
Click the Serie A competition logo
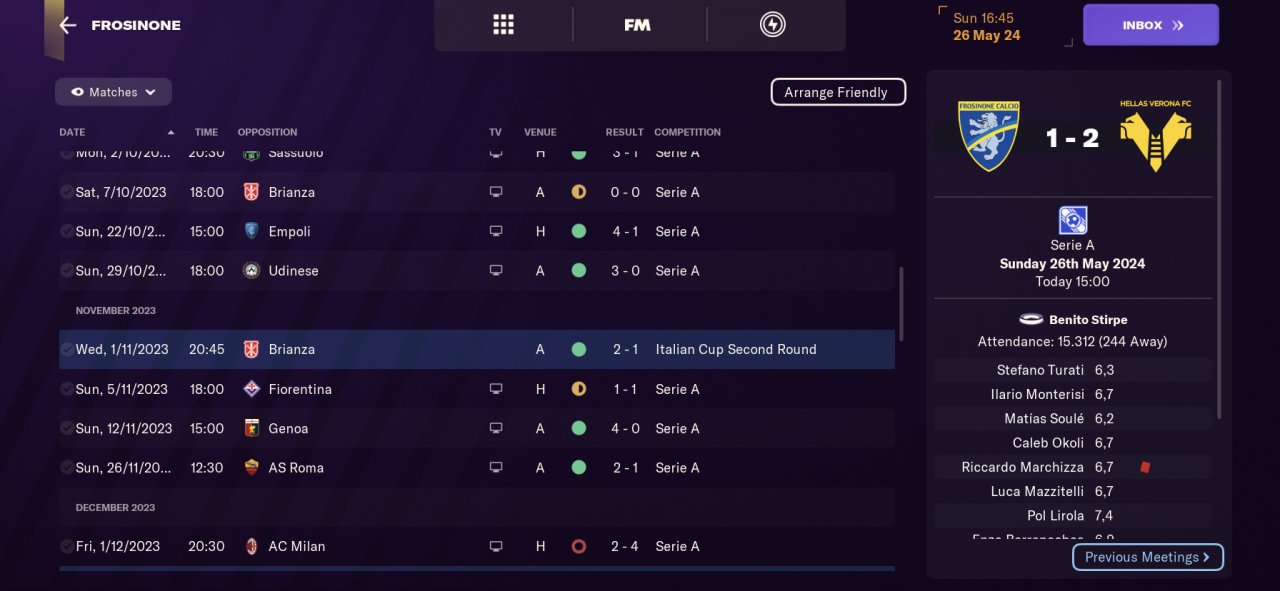point(1072,220)
